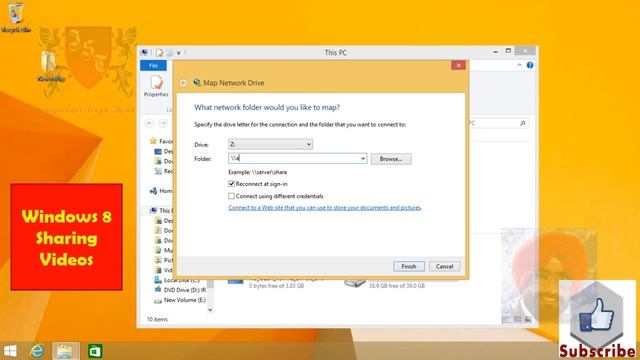Select This PC node in navigation pane
The width and height of the screenshot is (640, 360).
[161, 211]
